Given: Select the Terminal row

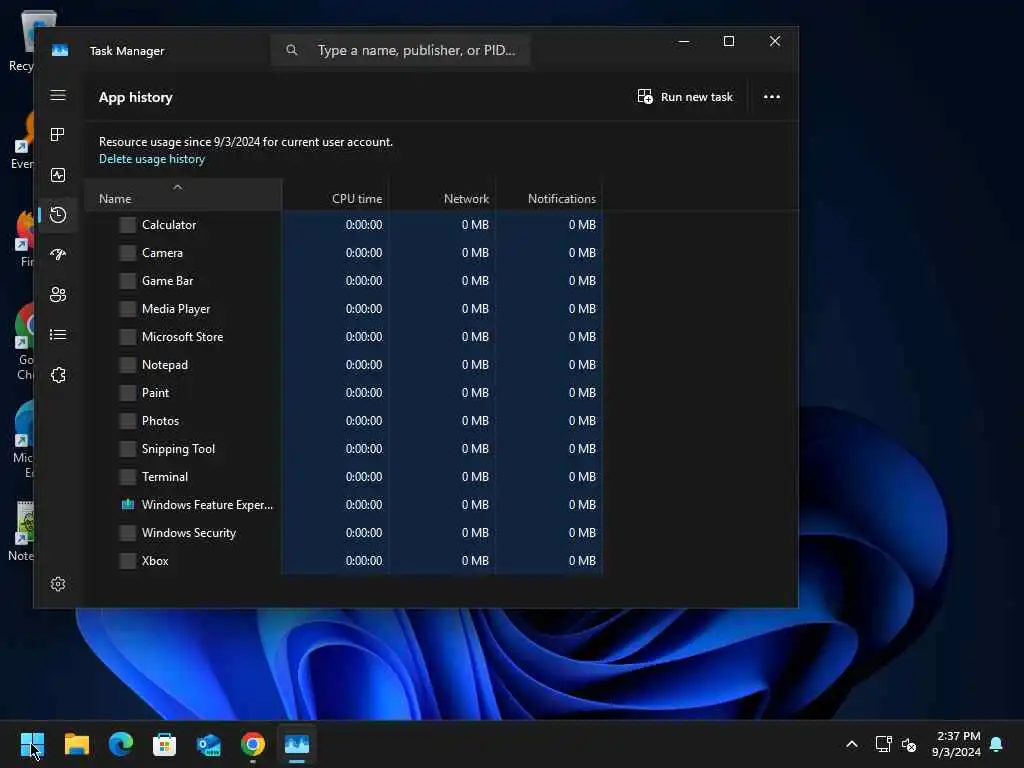Looking at the screenshot, I should click(344, 477).
